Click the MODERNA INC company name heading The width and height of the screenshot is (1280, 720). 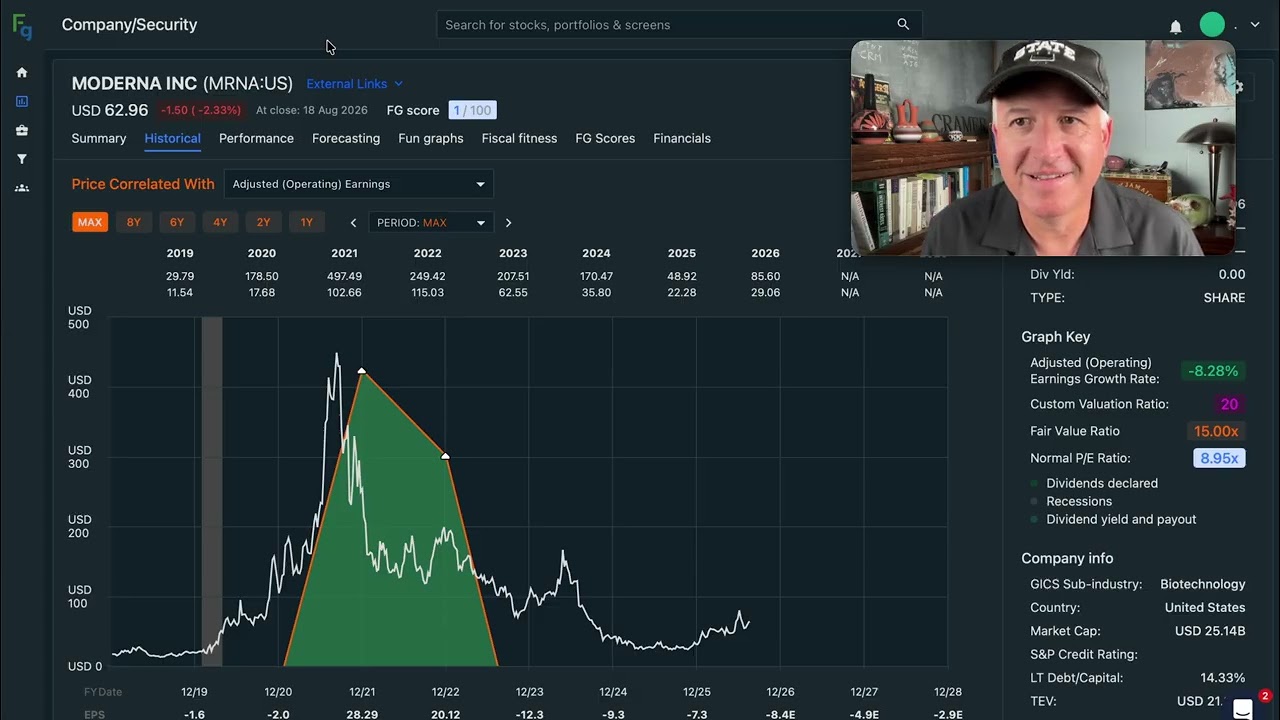pyautogui.click(x=134, y=83)
